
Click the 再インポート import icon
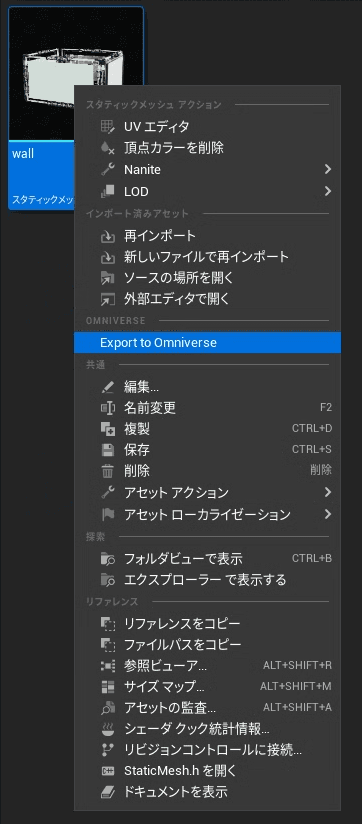pos(107,235)
